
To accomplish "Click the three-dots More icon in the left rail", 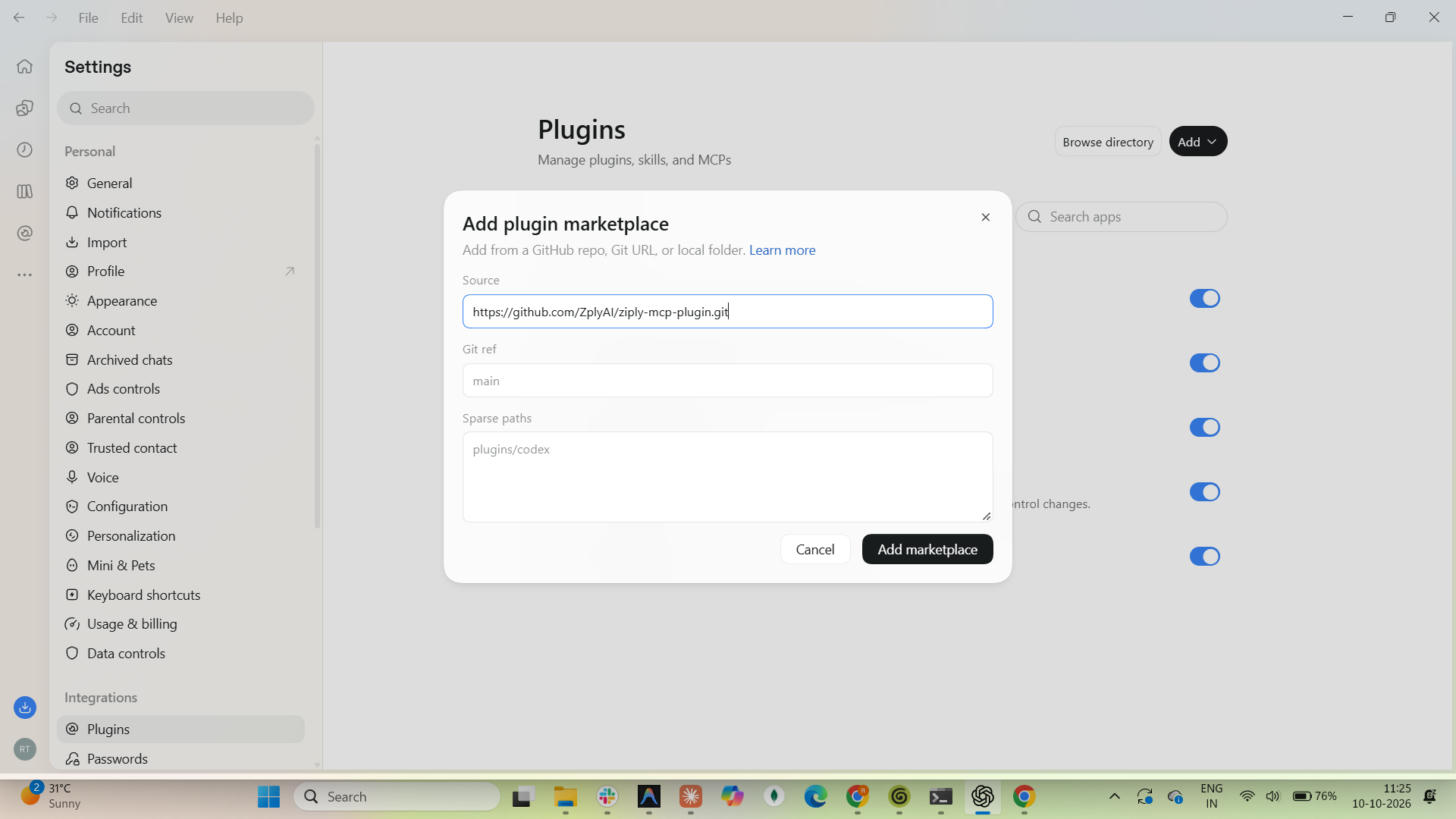I will click(x=25, y=274).
